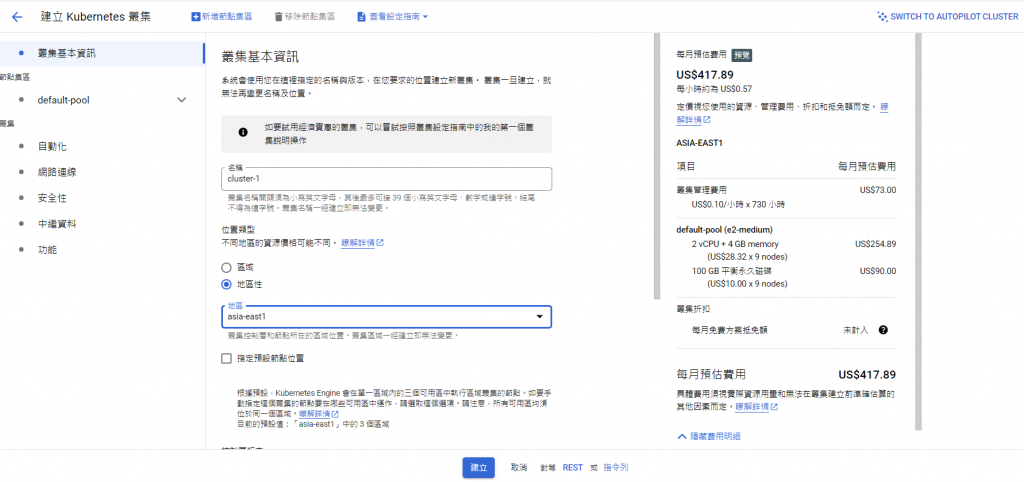Open 自動化 section

(x=52, y=146)
